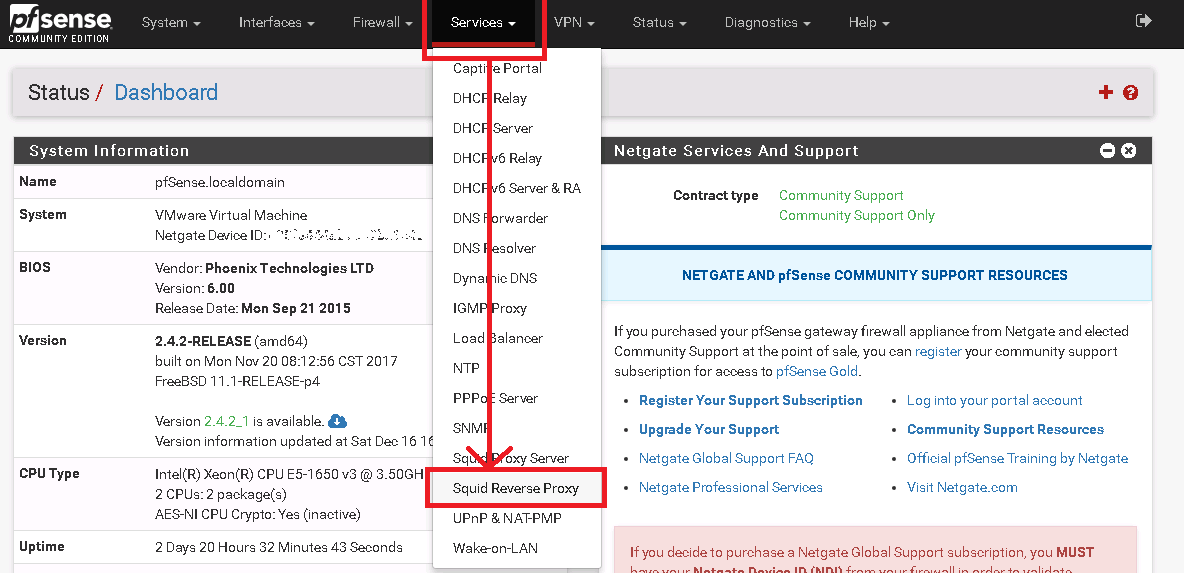Select Dynamic DNS menu entry
The image size is (1184, 573).
516,278
